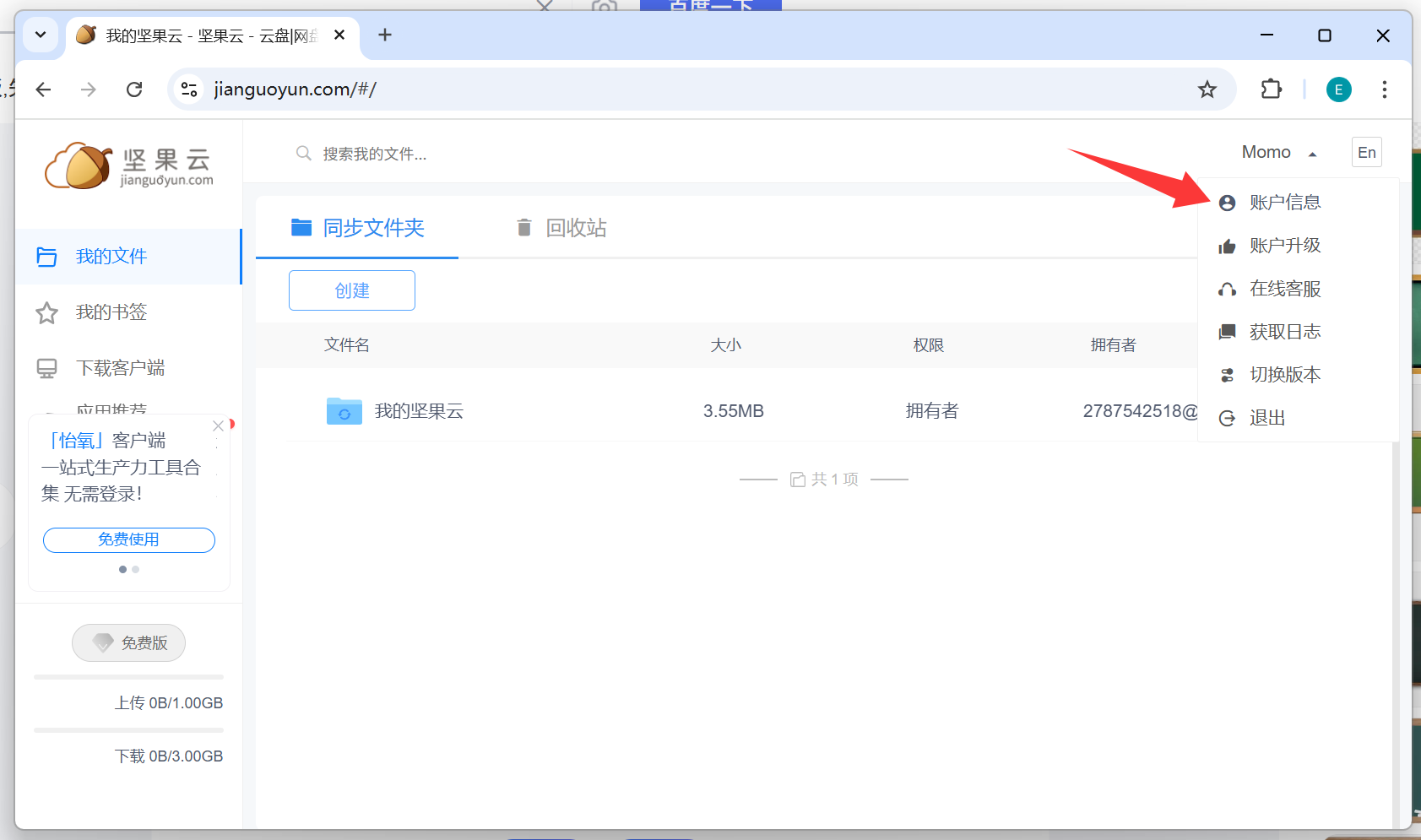Click the 切换版本 switch icon
Screen dimensions: 1421x840
(x=1227, y=376)
